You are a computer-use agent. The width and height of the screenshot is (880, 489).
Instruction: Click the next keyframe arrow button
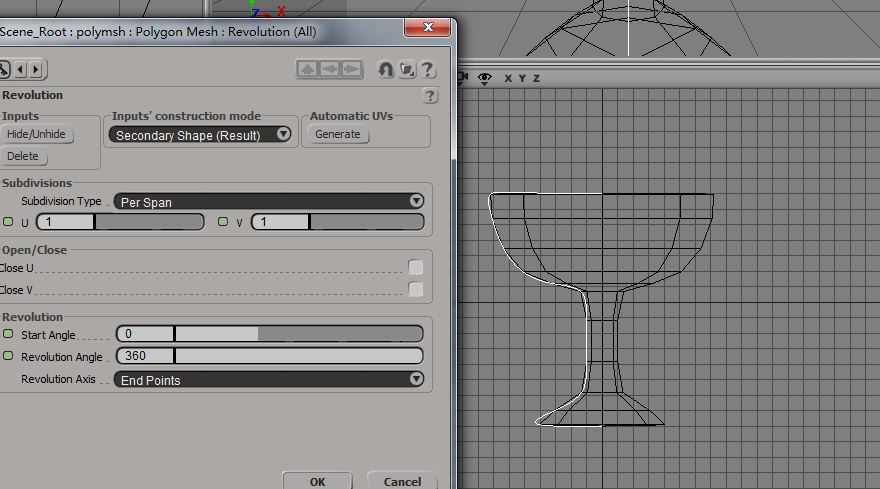coord(36,69)
